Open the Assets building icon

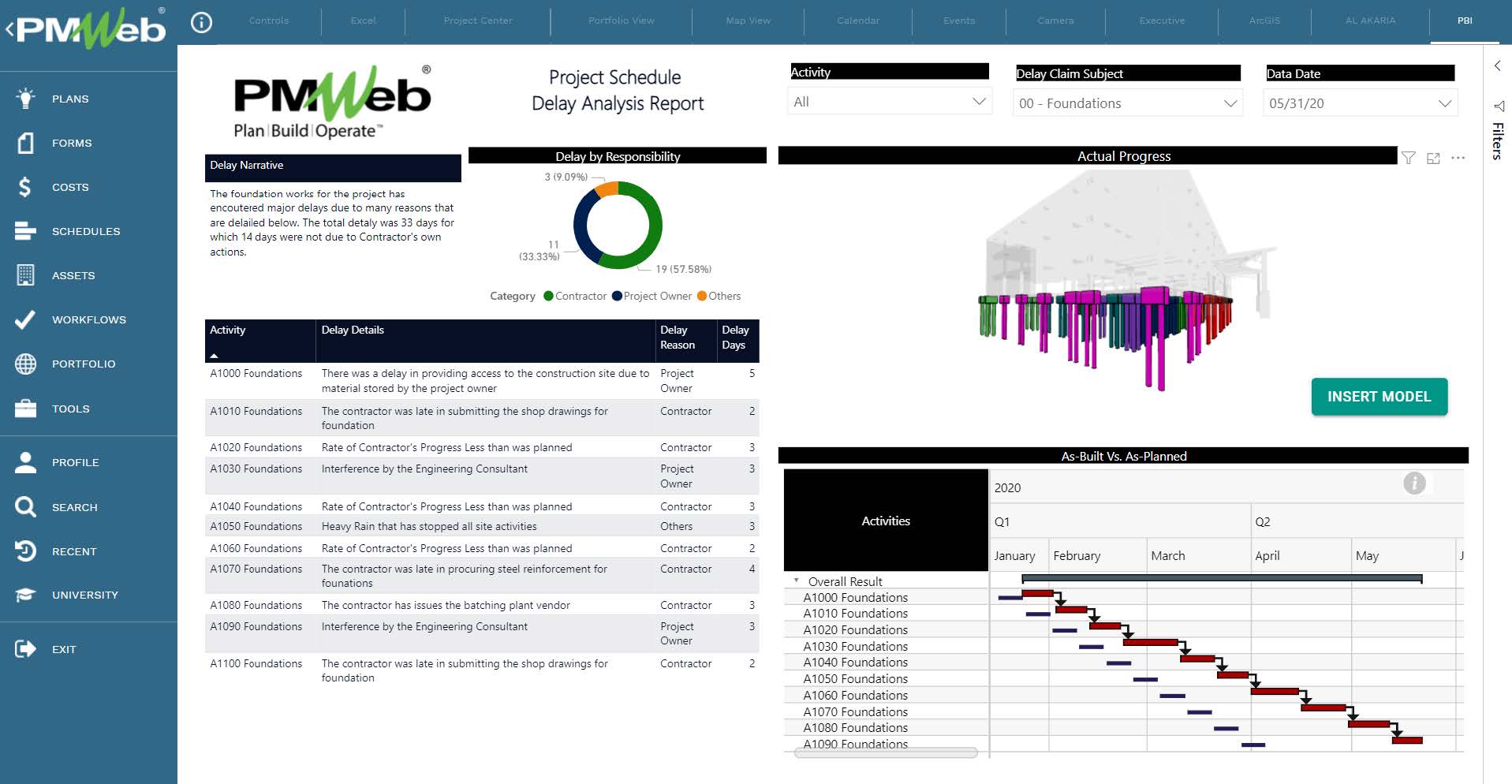pos(25,275)
